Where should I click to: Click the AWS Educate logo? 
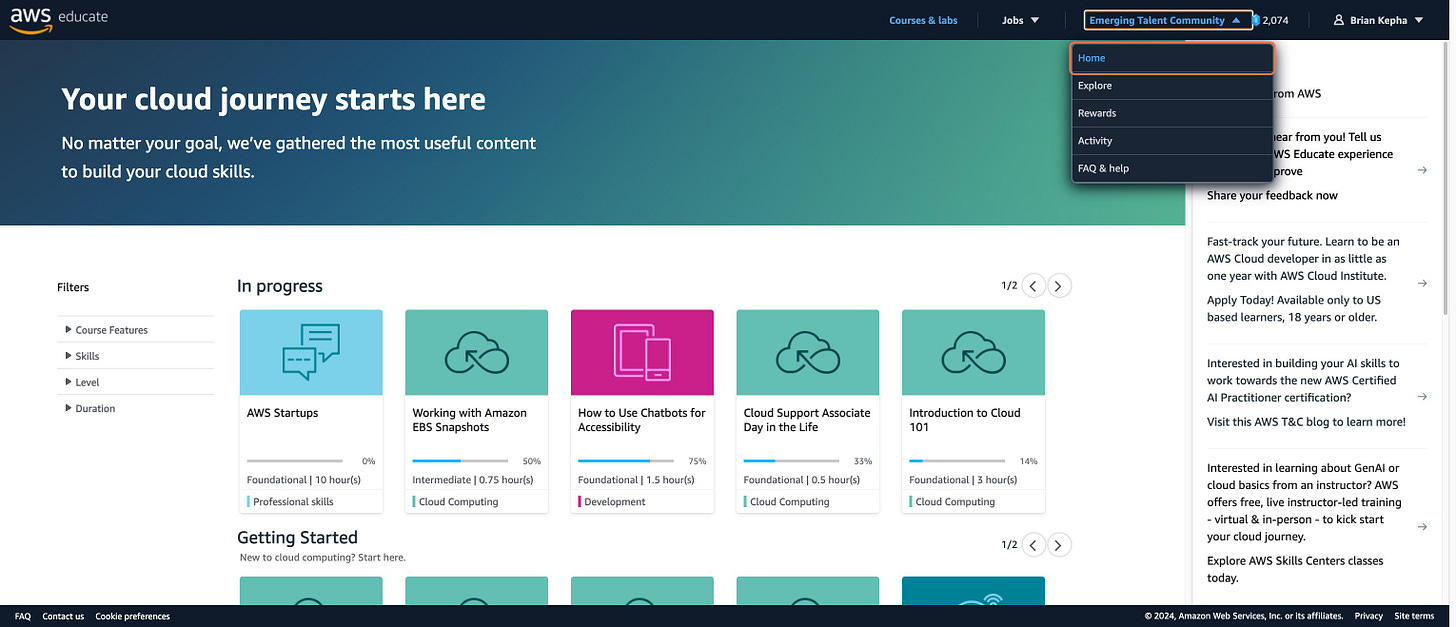[x=59, y=18]
